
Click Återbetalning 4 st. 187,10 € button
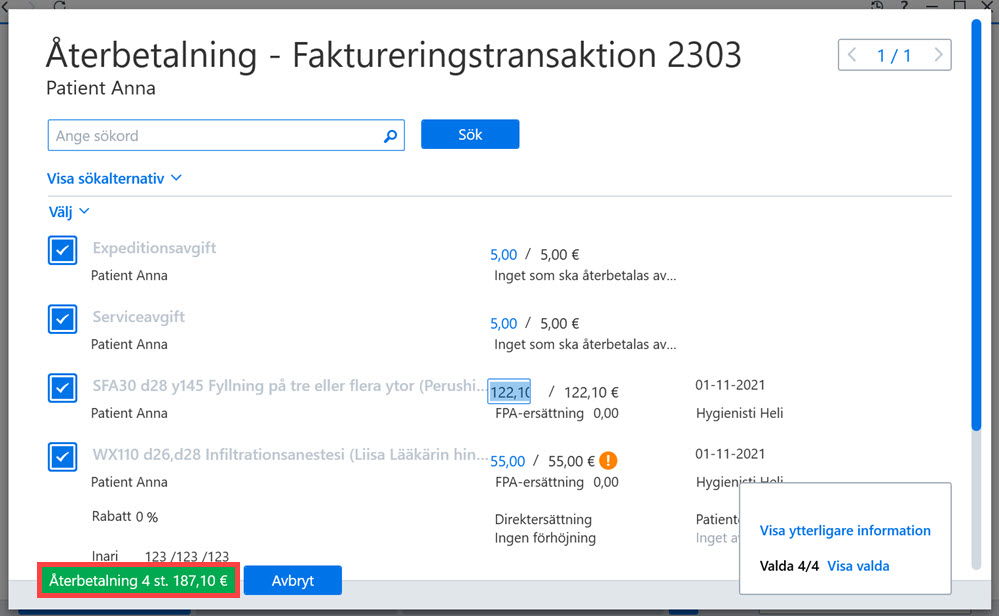pyautogui.click(x=138, y=580)
